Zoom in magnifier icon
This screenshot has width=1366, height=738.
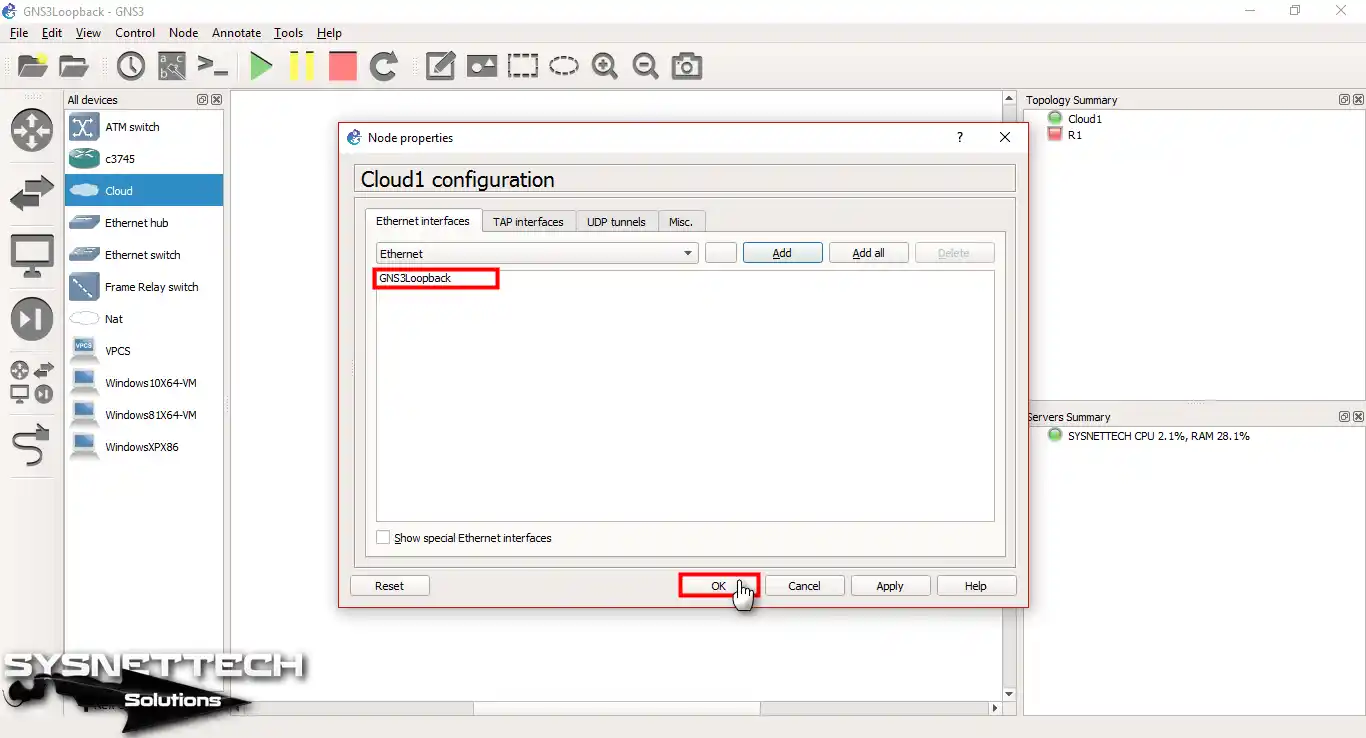pyautogui.click(x=605, y=67)
